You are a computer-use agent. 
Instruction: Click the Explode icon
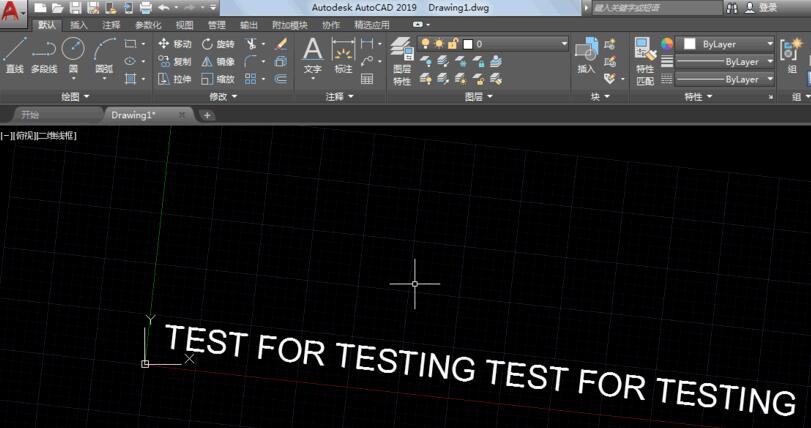tap(281, 62)
